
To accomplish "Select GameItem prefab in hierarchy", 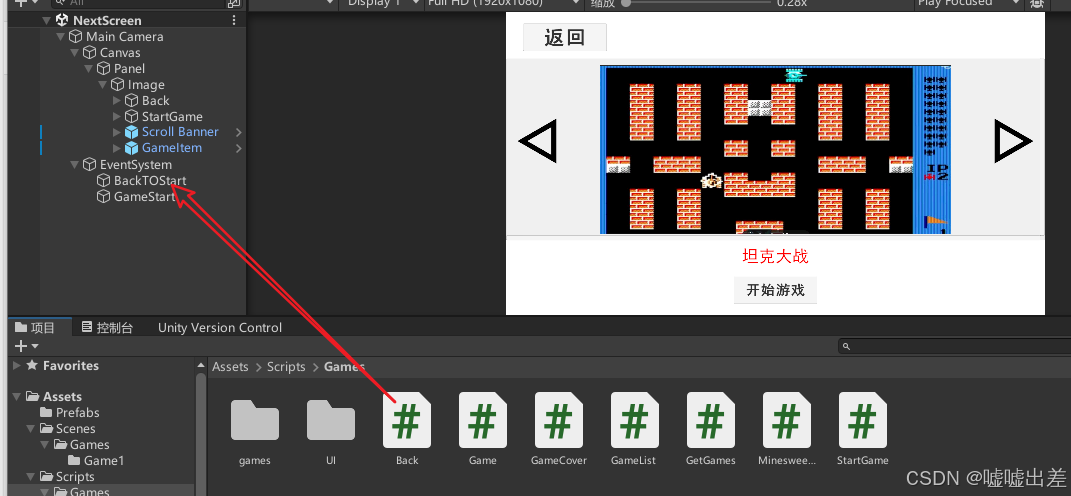I will pyautogui.click(x=171, y=148).
